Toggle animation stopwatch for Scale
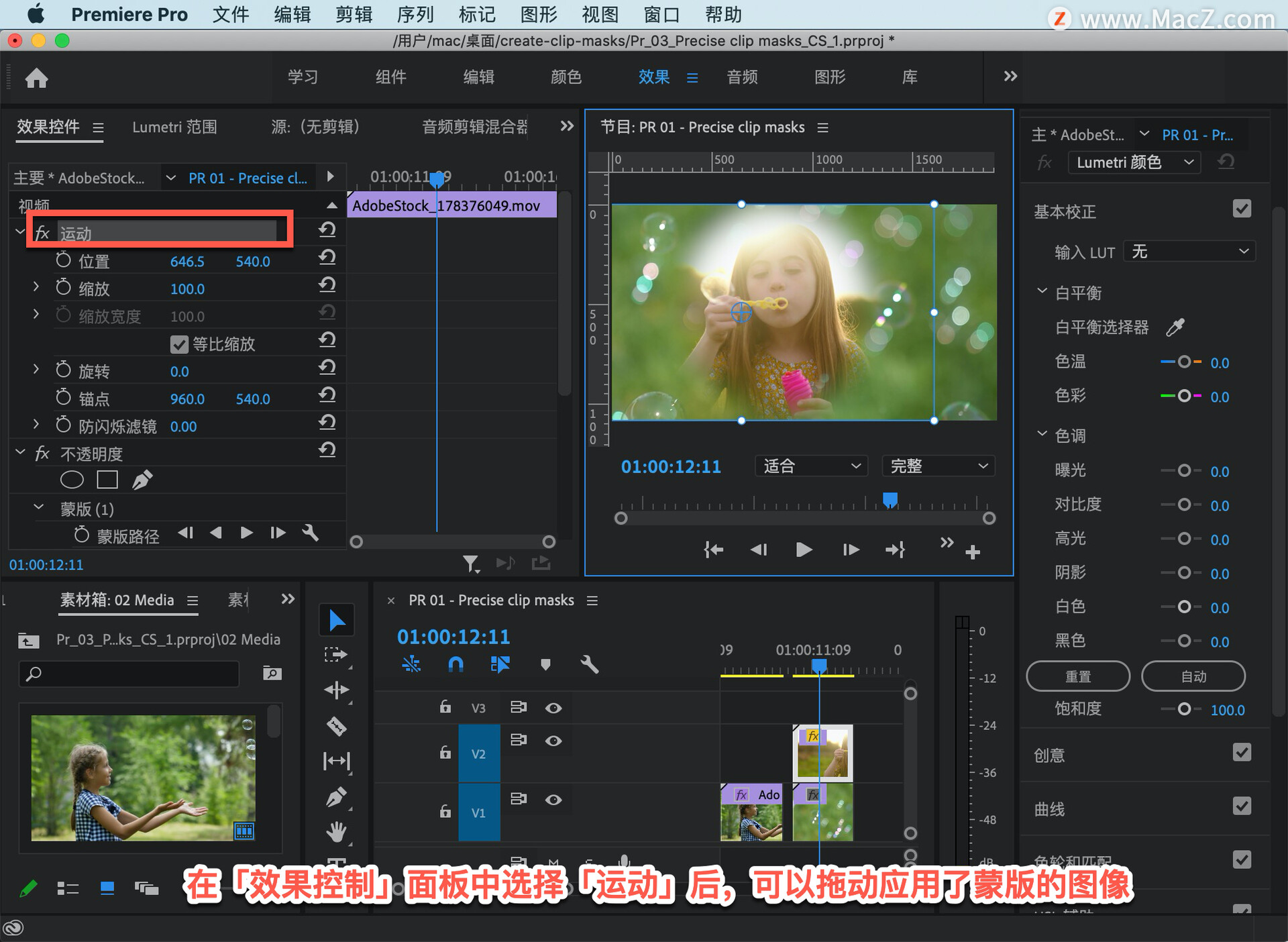The image size is (1288, 942). pyautogui.click(x=63, y=287)
